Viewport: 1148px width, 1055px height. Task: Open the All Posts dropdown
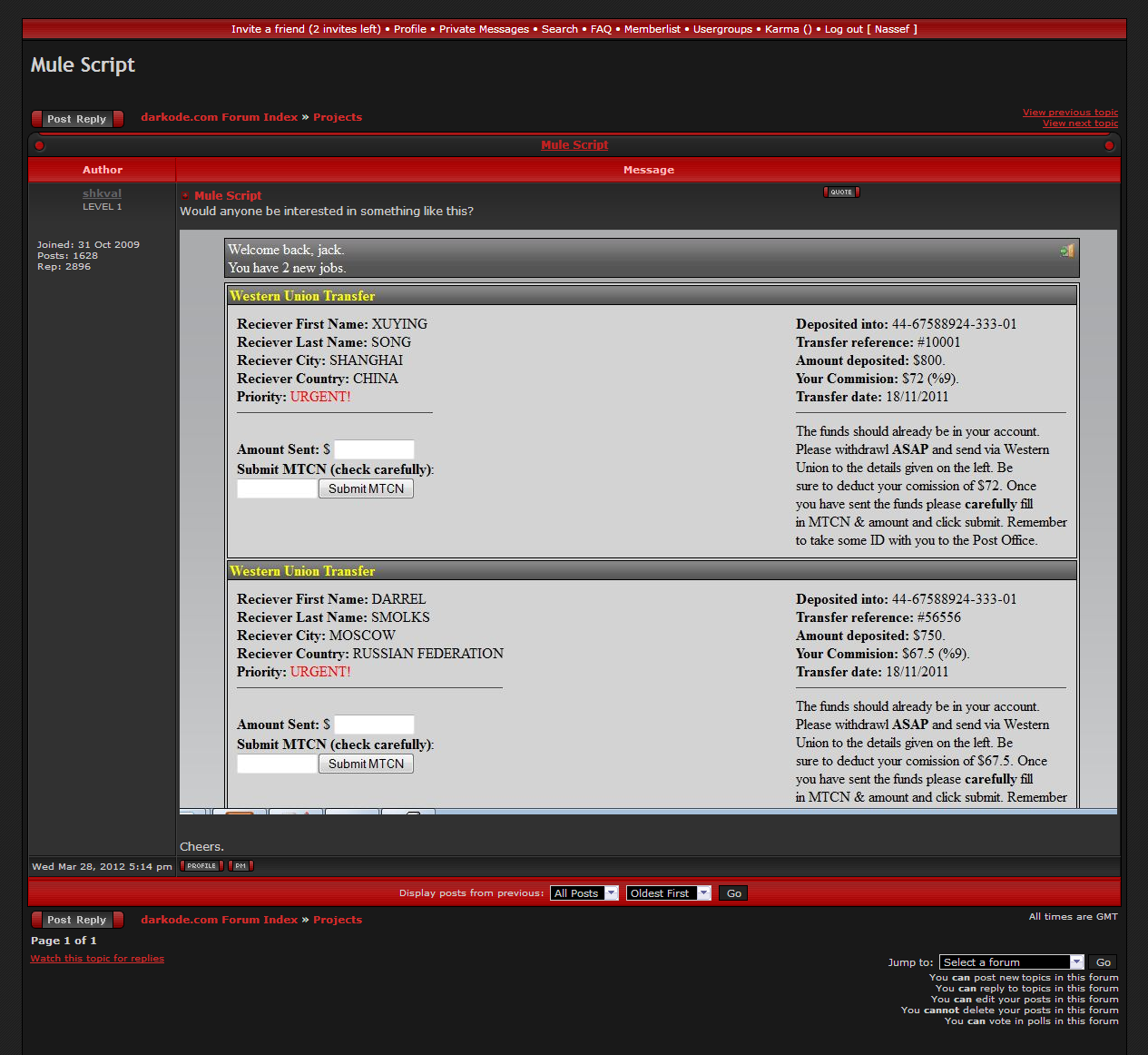click(584, 893)
